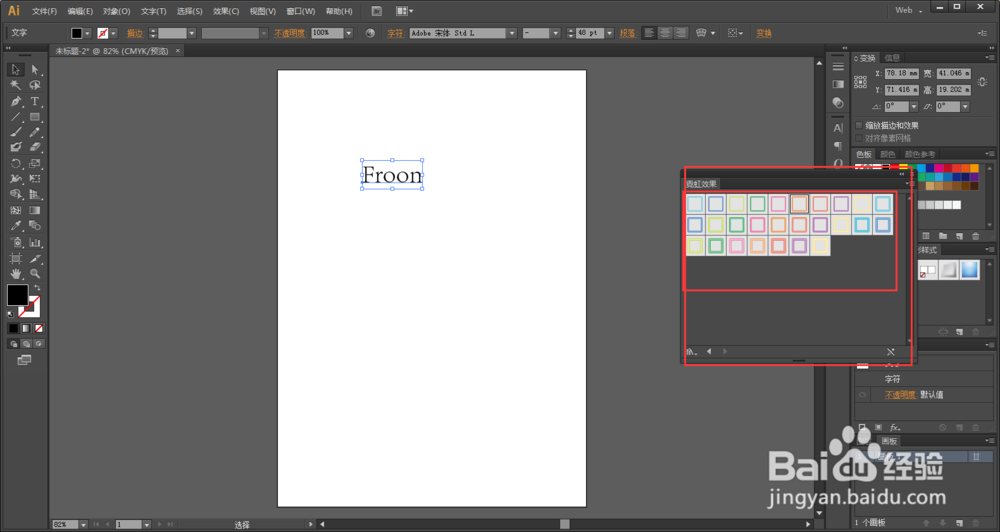1000x532 pixels.
Task: Open the 对象(O) menu
Action: (117, 11)
